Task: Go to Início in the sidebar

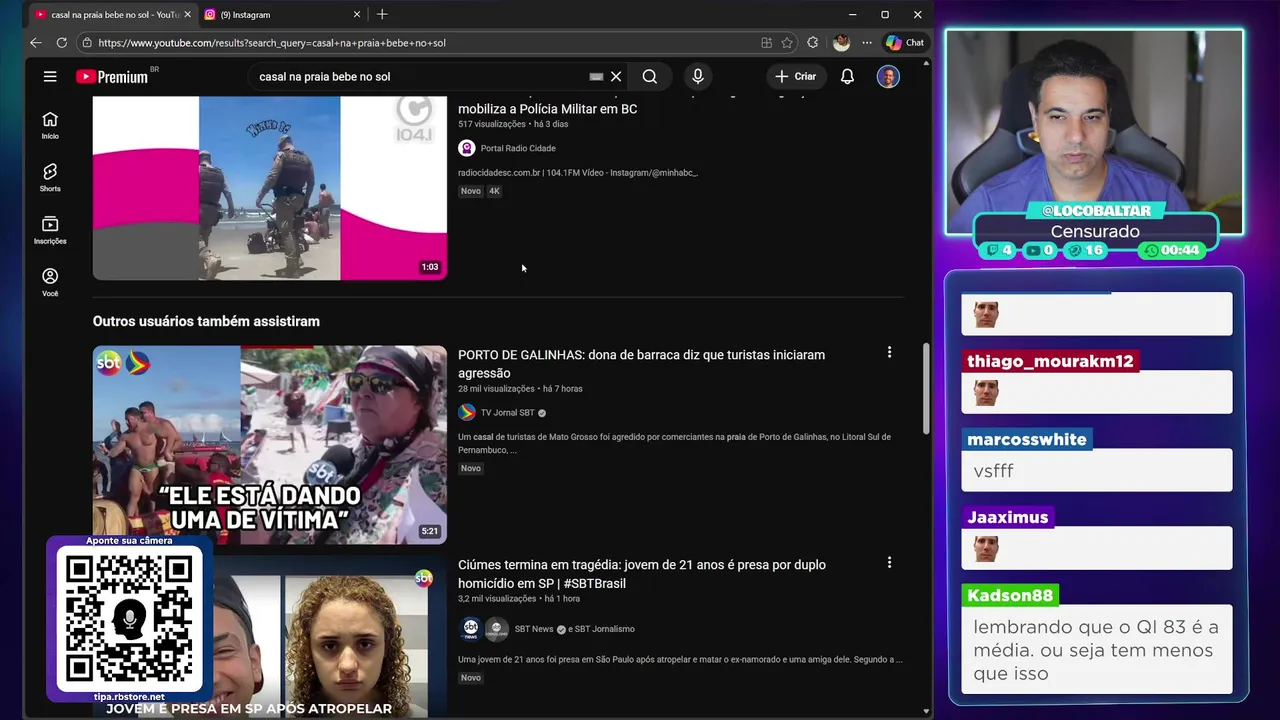Action: point(50,125)
